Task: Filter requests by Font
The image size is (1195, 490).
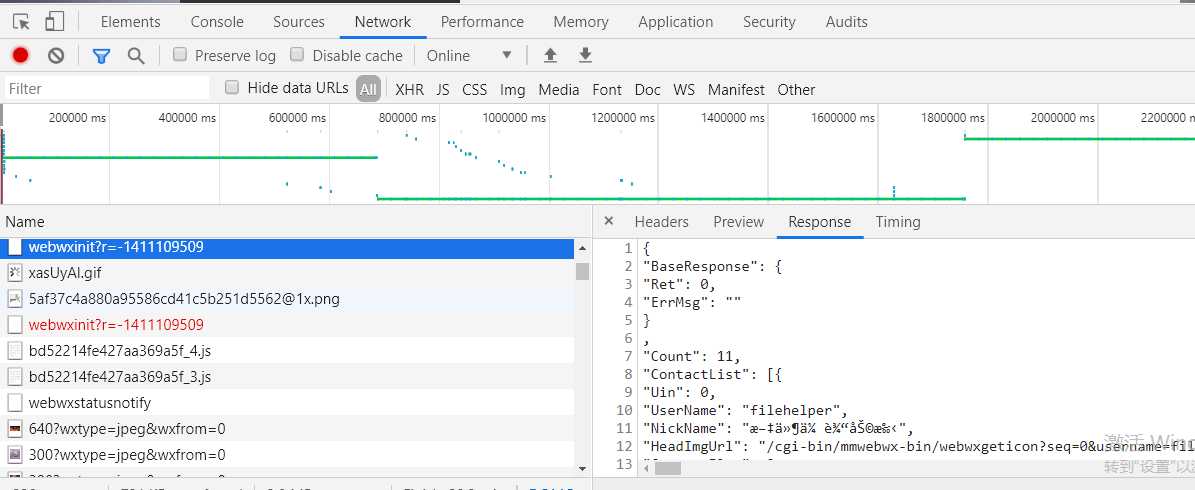Action: (607, 90)
